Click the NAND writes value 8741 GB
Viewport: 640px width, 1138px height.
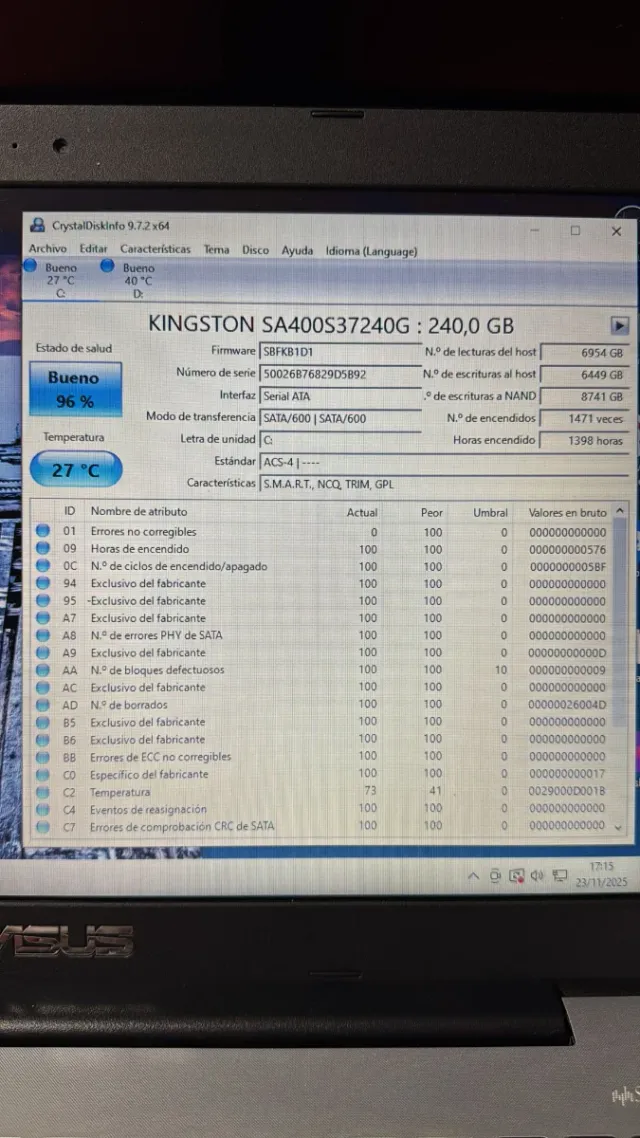[584, 396]
